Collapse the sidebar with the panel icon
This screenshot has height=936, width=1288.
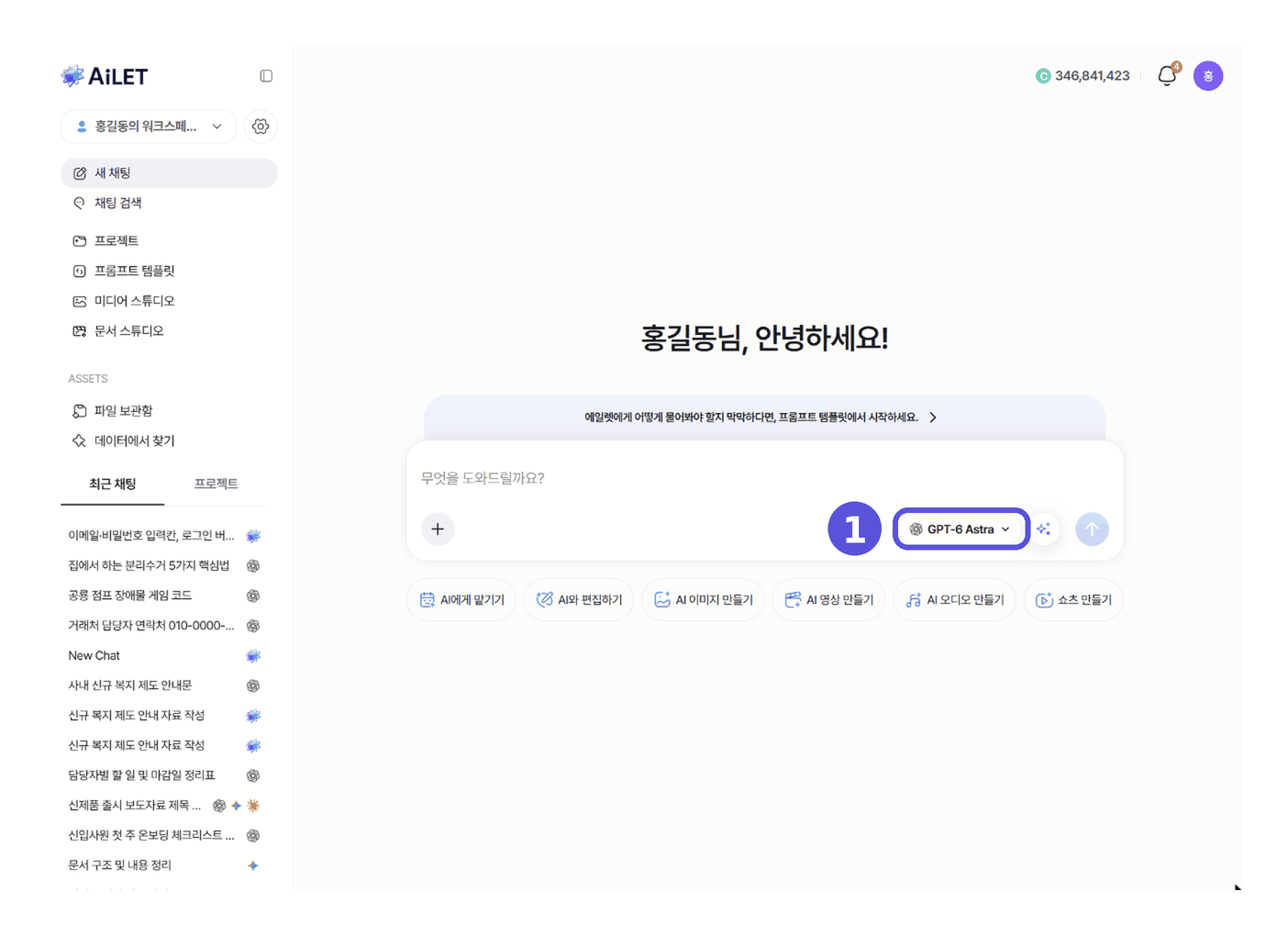[266, 76]
